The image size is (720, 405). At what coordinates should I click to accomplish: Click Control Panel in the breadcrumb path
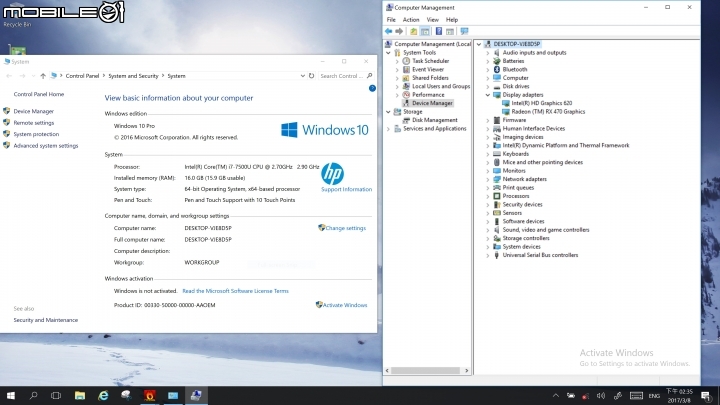pos(82,76)
